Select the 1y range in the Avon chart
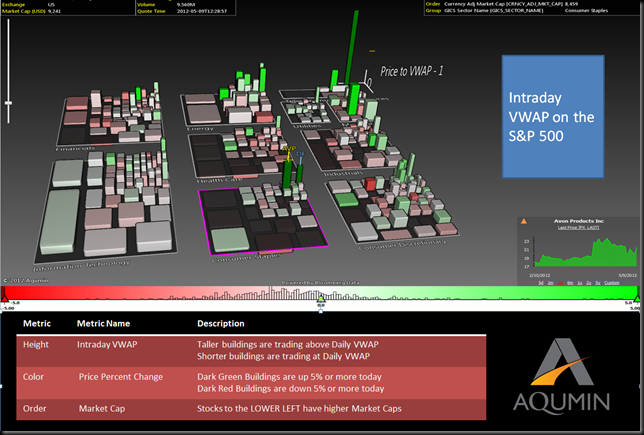 tap(580, 283)
